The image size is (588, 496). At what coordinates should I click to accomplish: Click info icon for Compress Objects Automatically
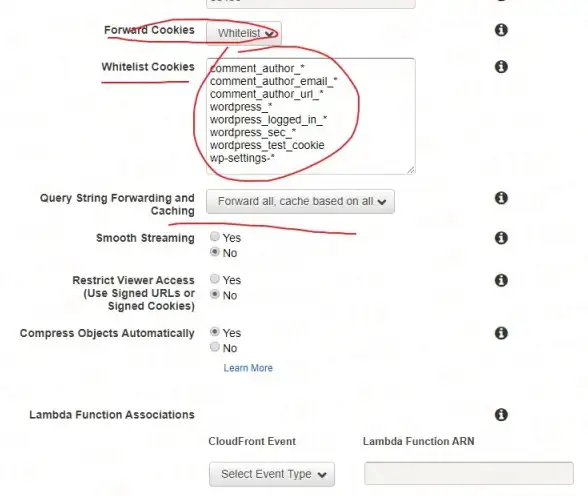click(501, 333)
